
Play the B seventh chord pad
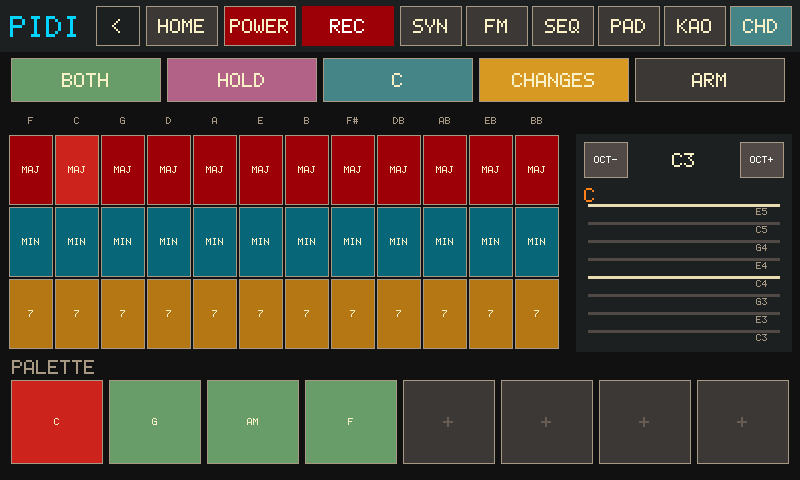[307, 314]
